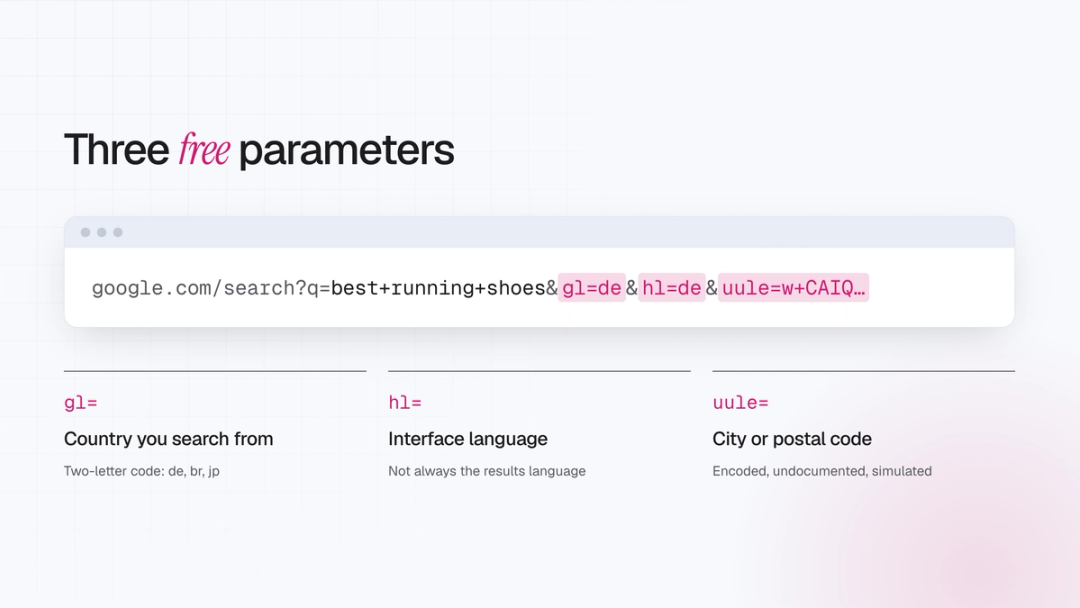Select the highlighted 'gl=de' parameter
1080x608 pixels.
click(x=592, y=288)
